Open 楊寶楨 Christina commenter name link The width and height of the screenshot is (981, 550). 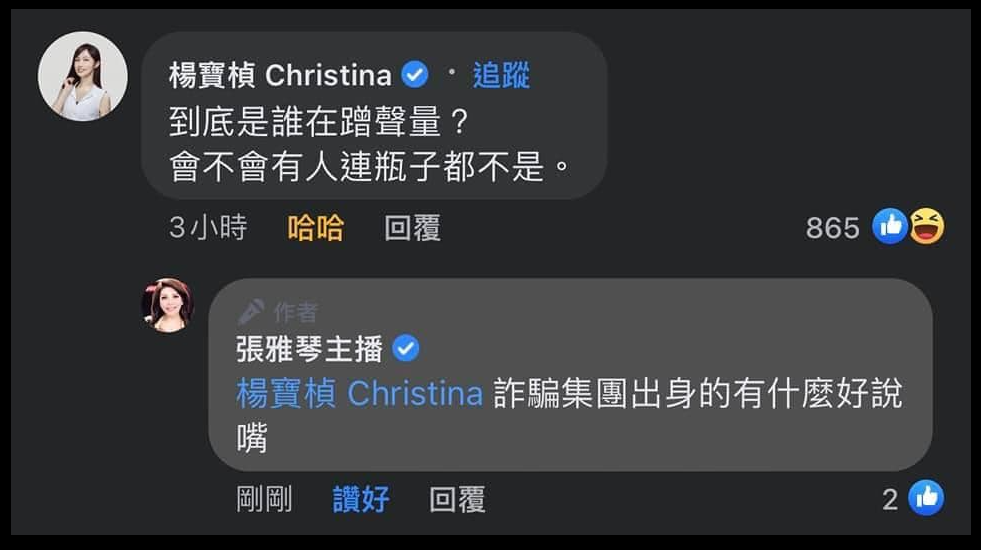pos(280,75)
